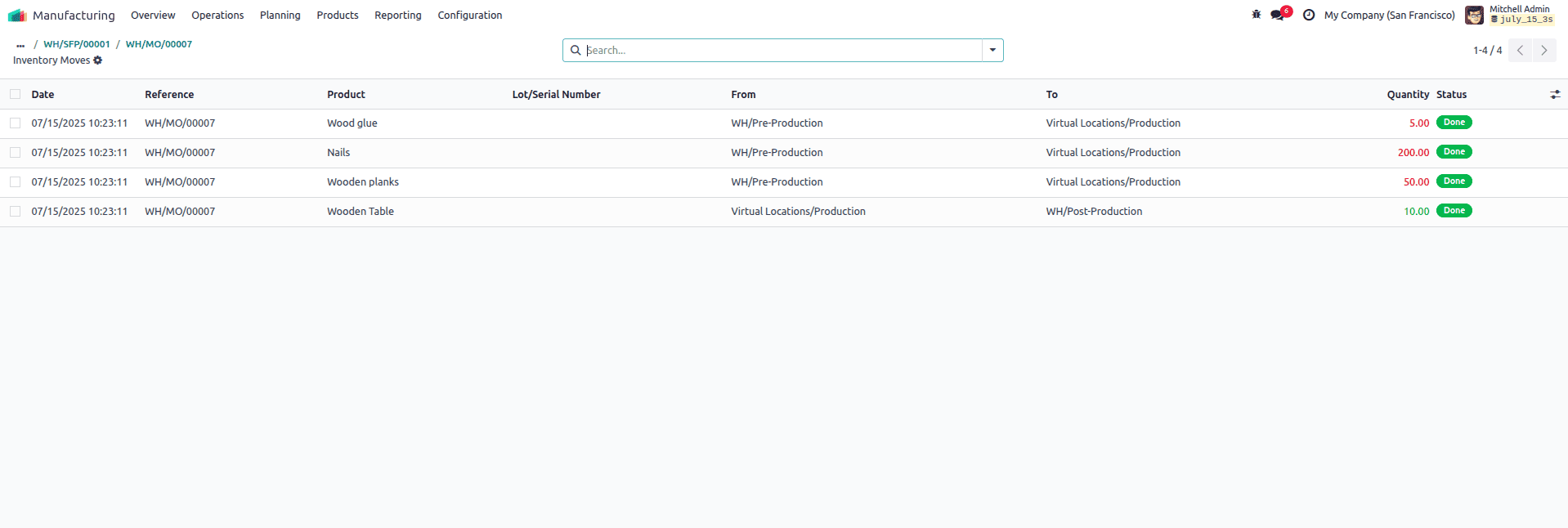Open the Wooden planks product cell
Image resolution: width=1568 pixels, height=528 pixels.
point(363,182)
